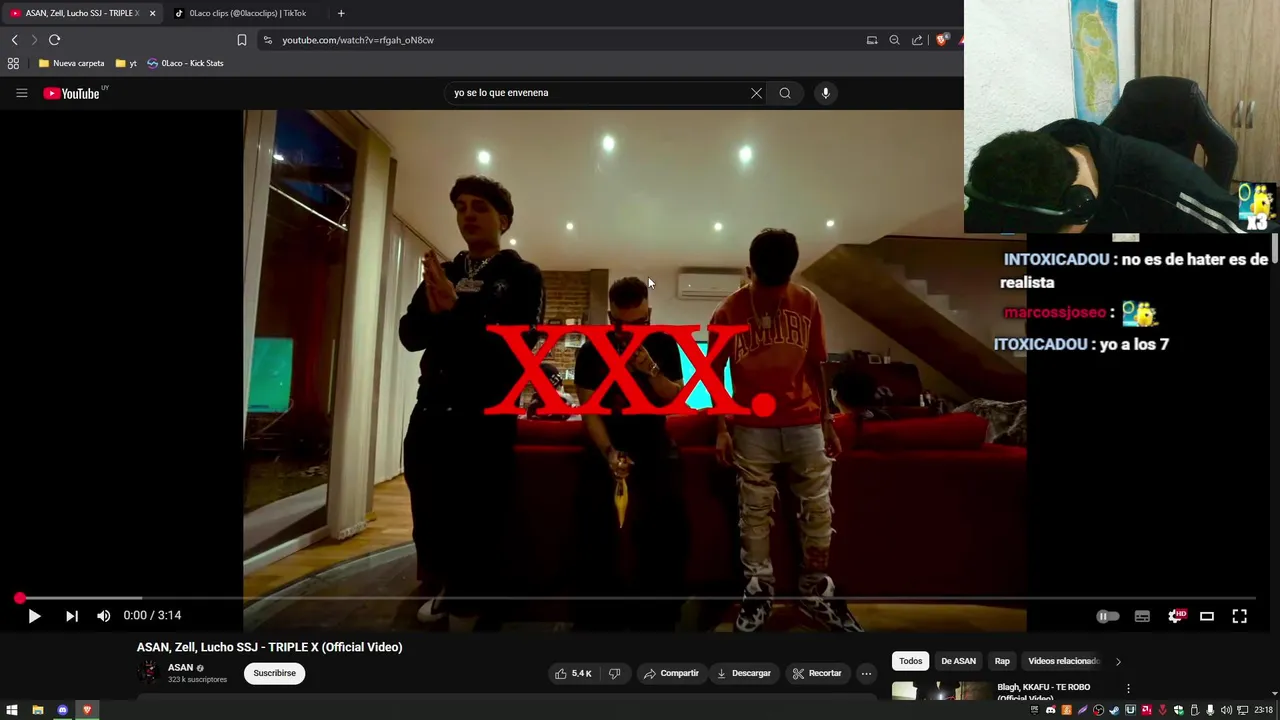Click the red scrubber on the progress bar
This screenshot has width=1280, height=720.
tap(20, 598)
